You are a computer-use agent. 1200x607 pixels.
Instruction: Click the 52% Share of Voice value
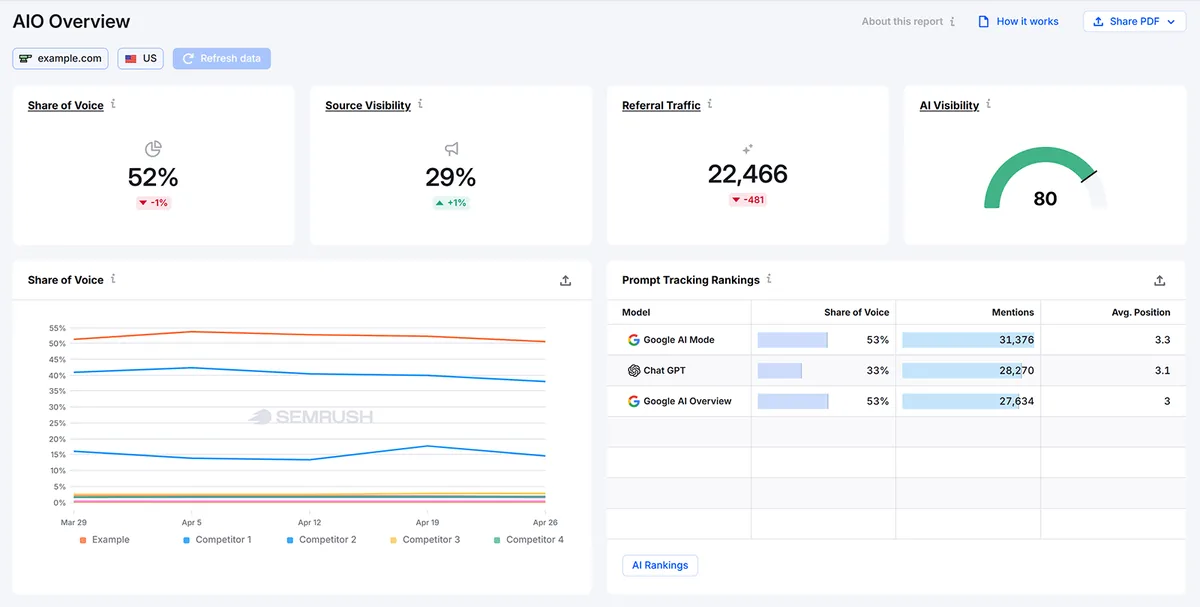[153, 178]
